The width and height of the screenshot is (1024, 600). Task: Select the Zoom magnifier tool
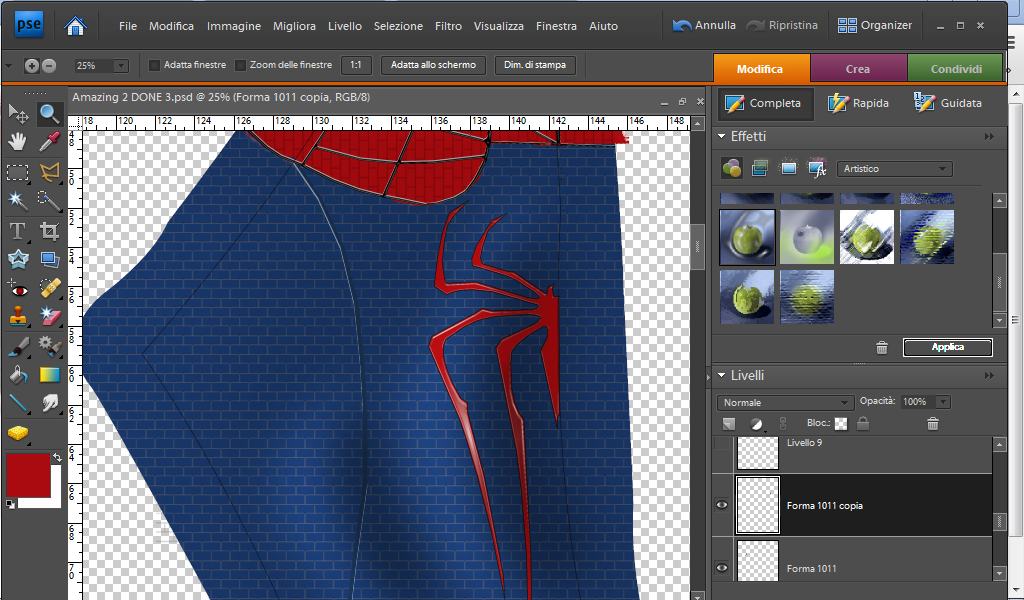tap(50, 114)
